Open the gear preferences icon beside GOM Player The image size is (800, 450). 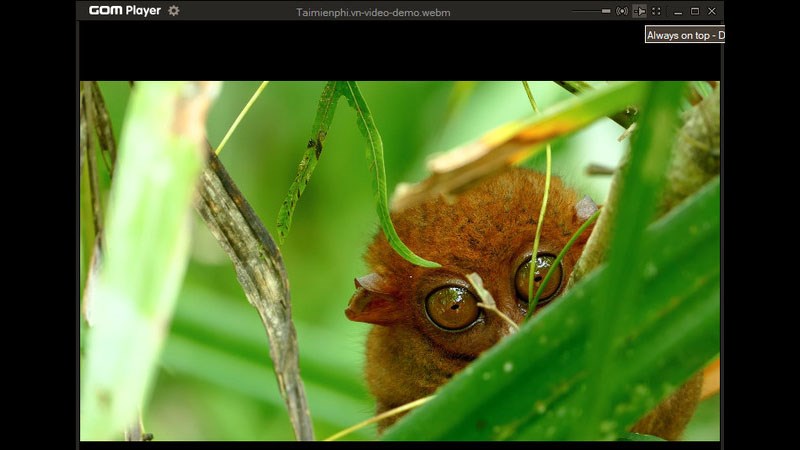pos(174,11)
